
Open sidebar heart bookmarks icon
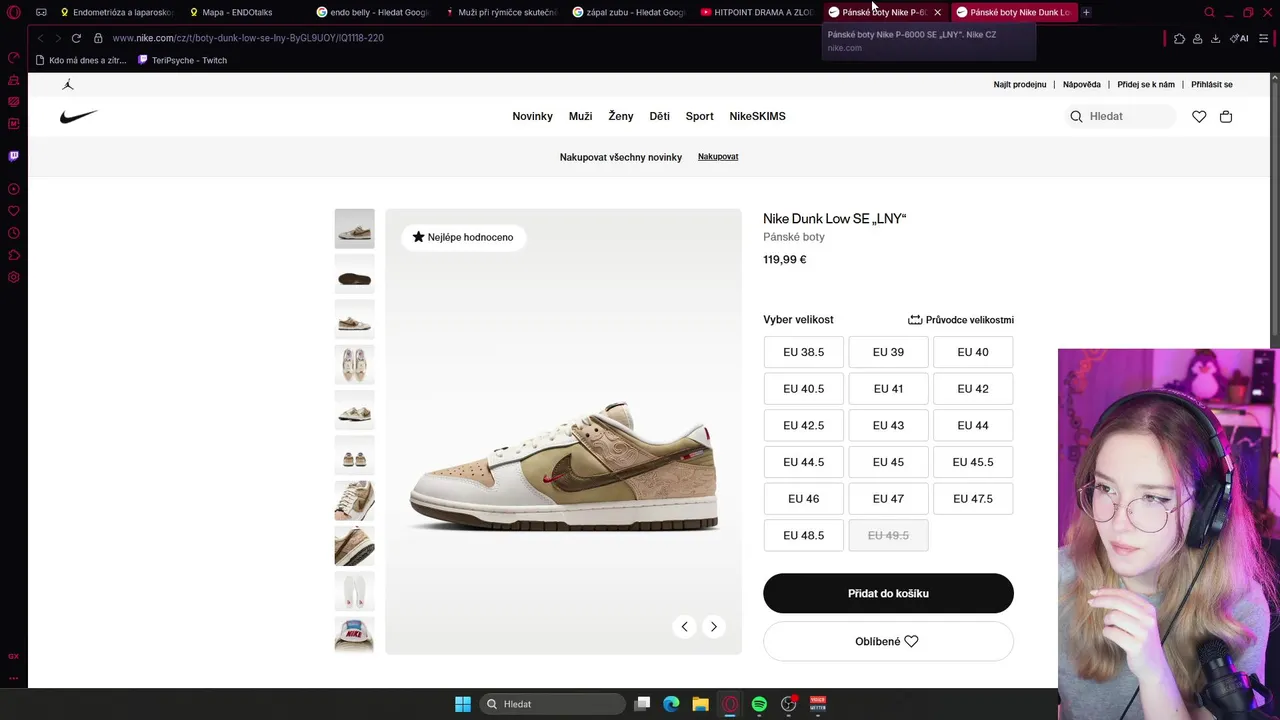[x=14, y=211]
